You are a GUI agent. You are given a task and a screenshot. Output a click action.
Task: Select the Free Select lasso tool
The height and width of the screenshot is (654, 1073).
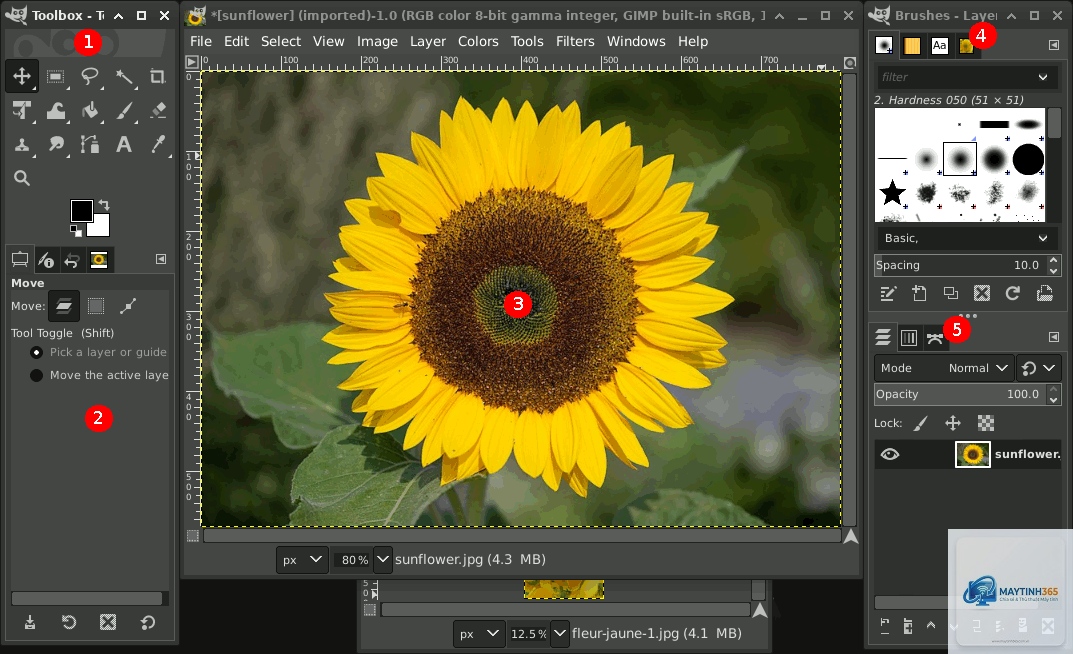(x=90, y=77)
